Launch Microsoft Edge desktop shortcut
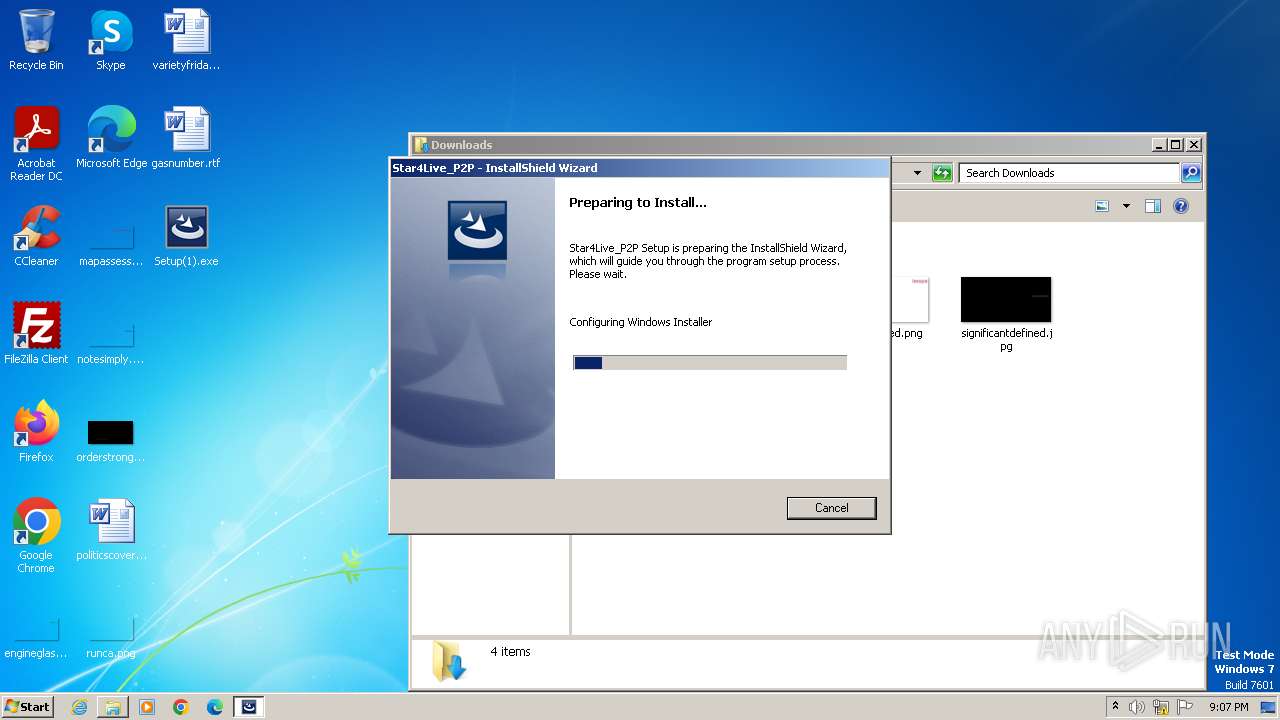 111,138
